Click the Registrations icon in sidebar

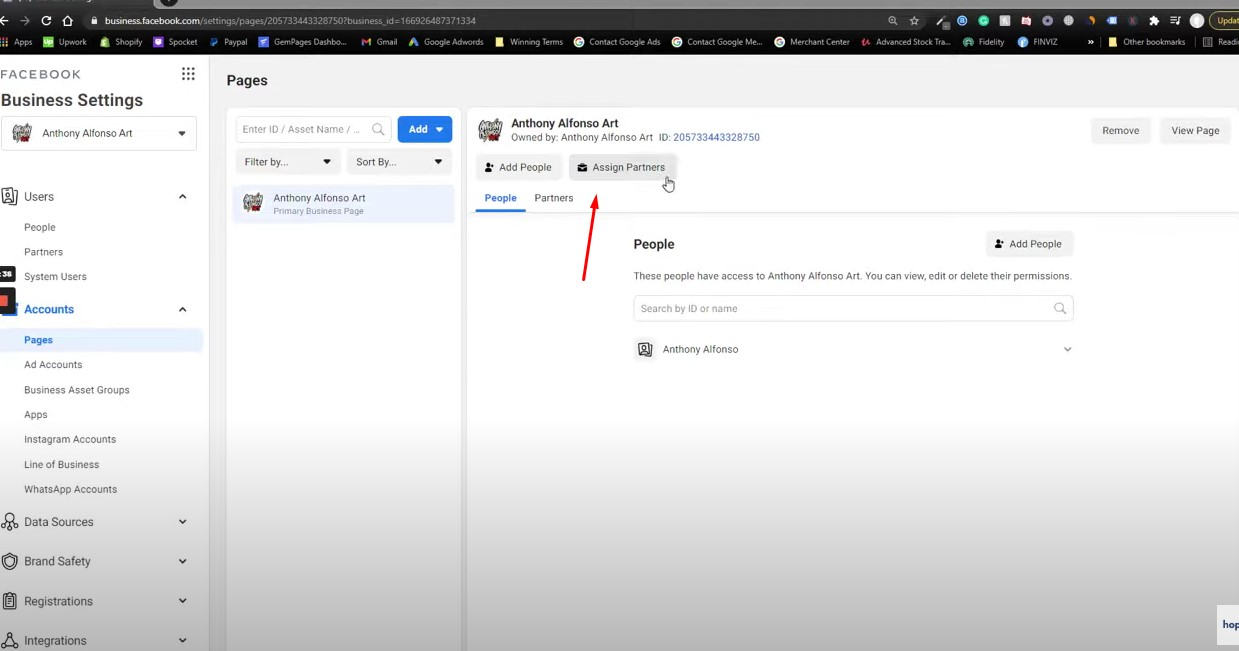10,601
